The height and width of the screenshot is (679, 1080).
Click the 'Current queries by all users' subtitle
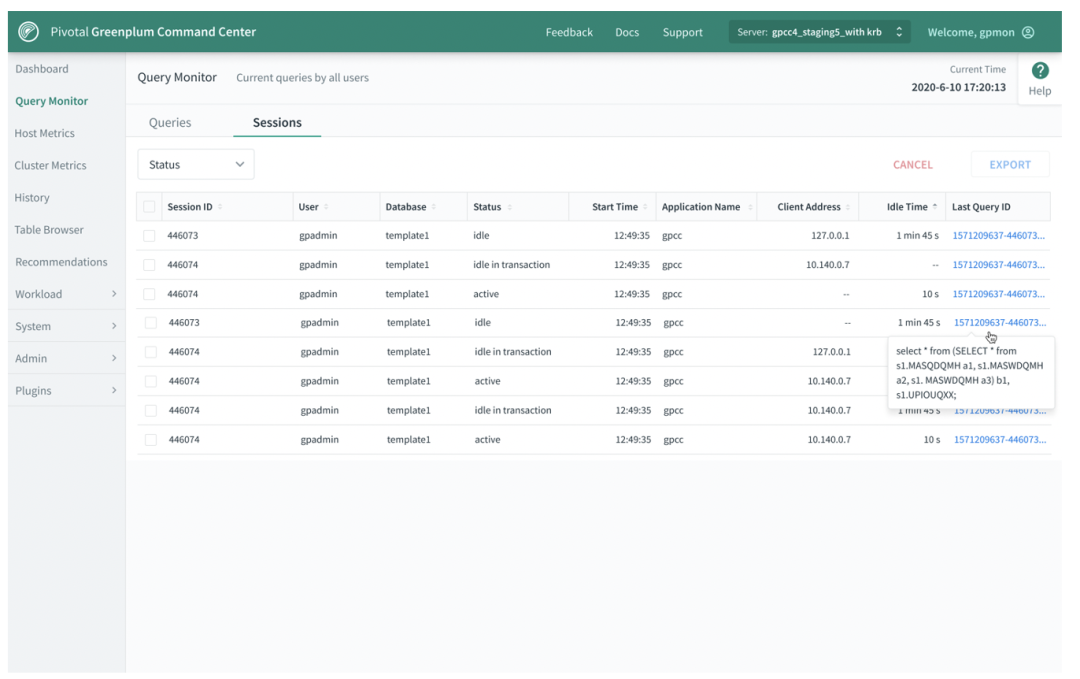(x=302, y=78)
